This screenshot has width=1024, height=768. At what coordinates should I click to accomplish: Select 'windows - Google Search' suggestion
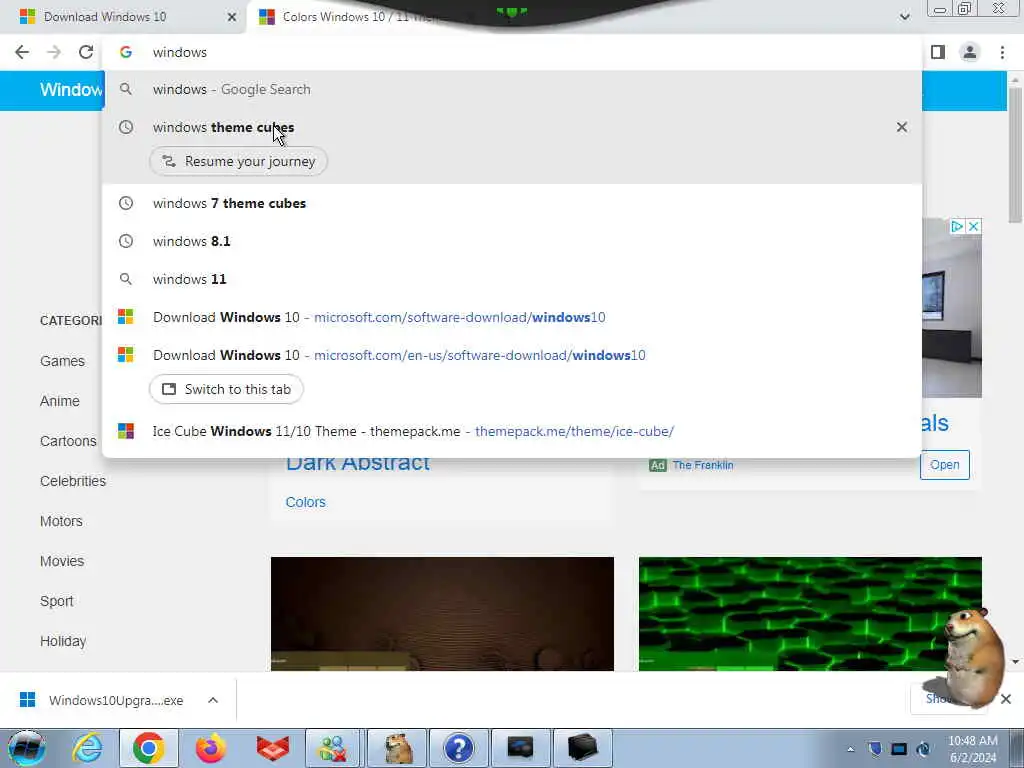click(x=512, y=89)
